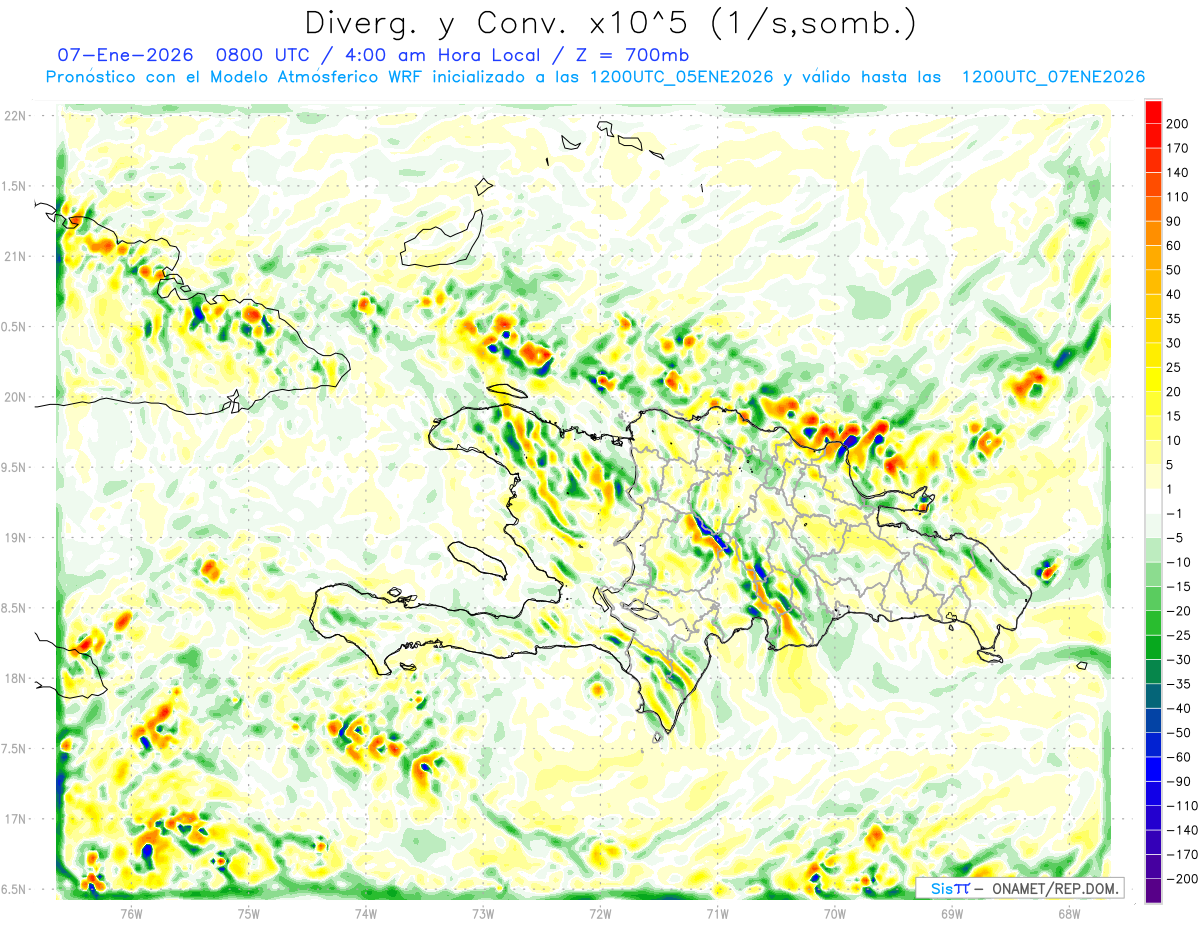Click the '1.5N' latitude label

point(14,187)
